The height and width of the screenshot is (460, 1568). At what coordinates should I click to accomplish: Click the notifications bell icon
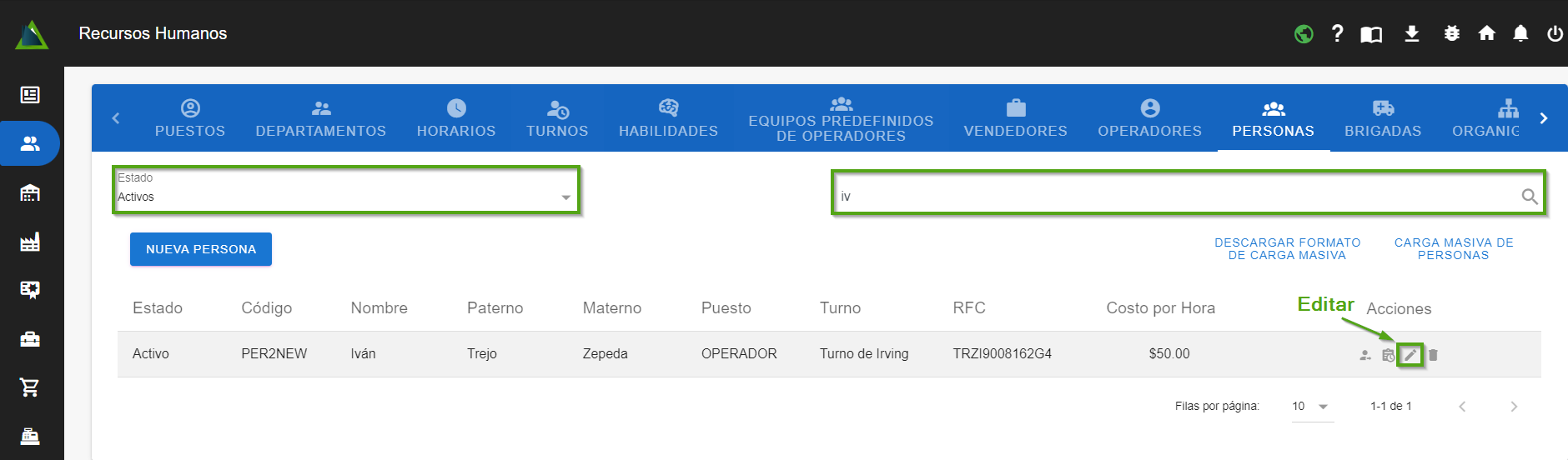pyautogui.click(x=1520, y=33)
